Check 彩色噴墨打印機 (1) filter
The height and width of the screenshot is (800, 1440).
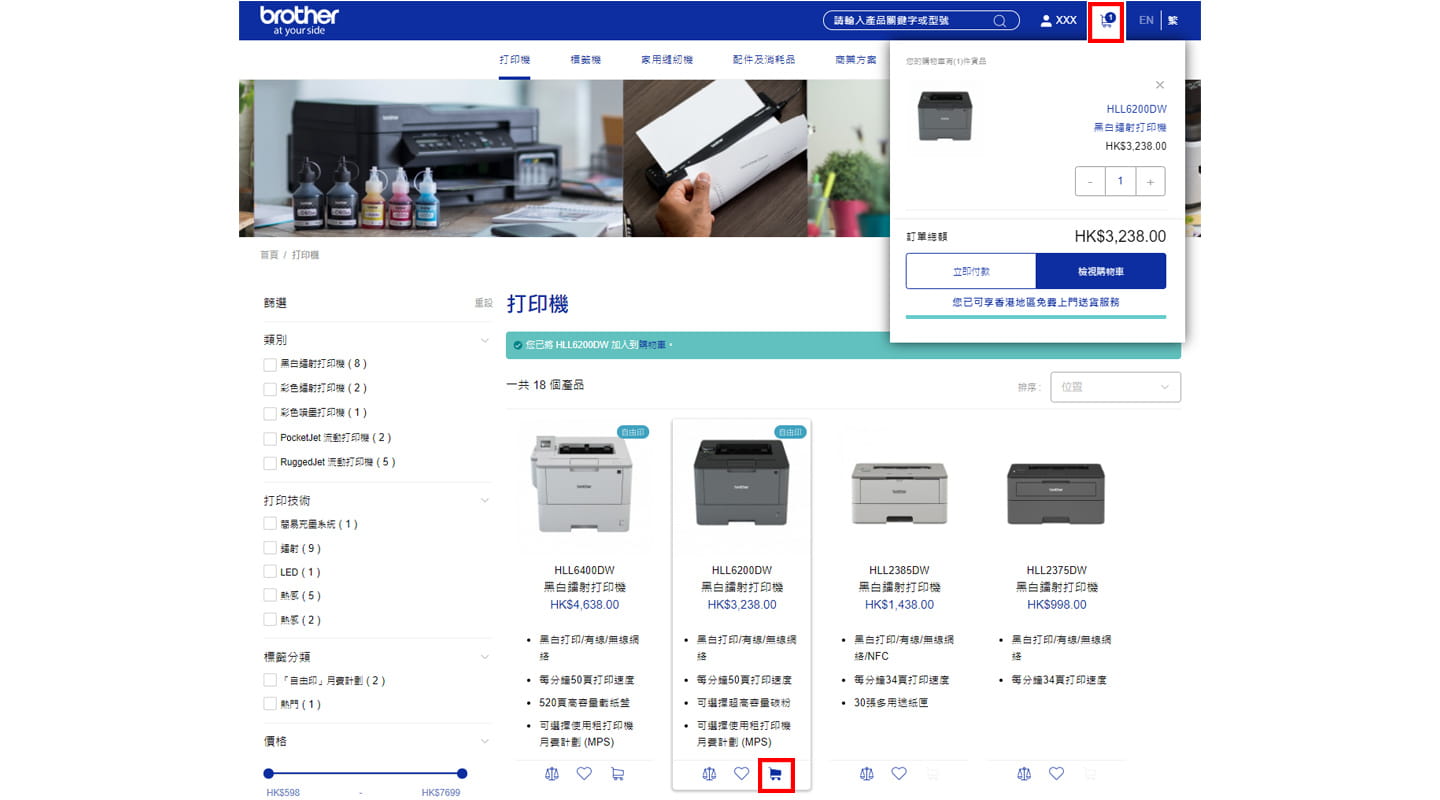(x=270, y=413)
